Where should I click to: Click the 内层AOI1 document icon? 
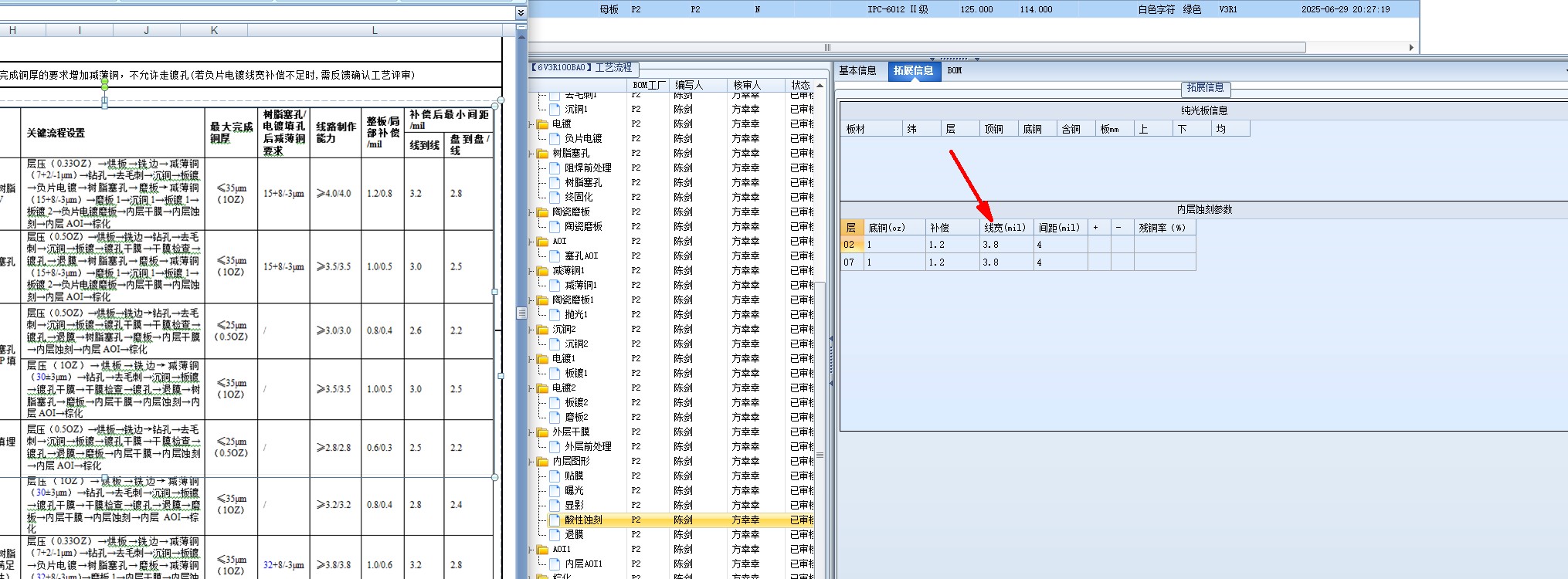(x=555, y=564)
